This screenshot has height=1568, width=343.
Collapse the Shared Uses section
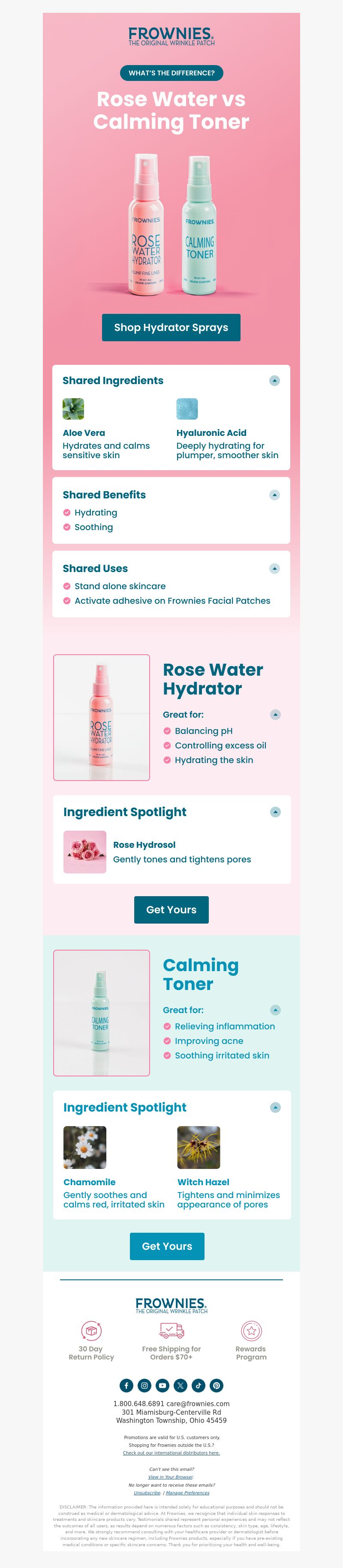[275, 569]
